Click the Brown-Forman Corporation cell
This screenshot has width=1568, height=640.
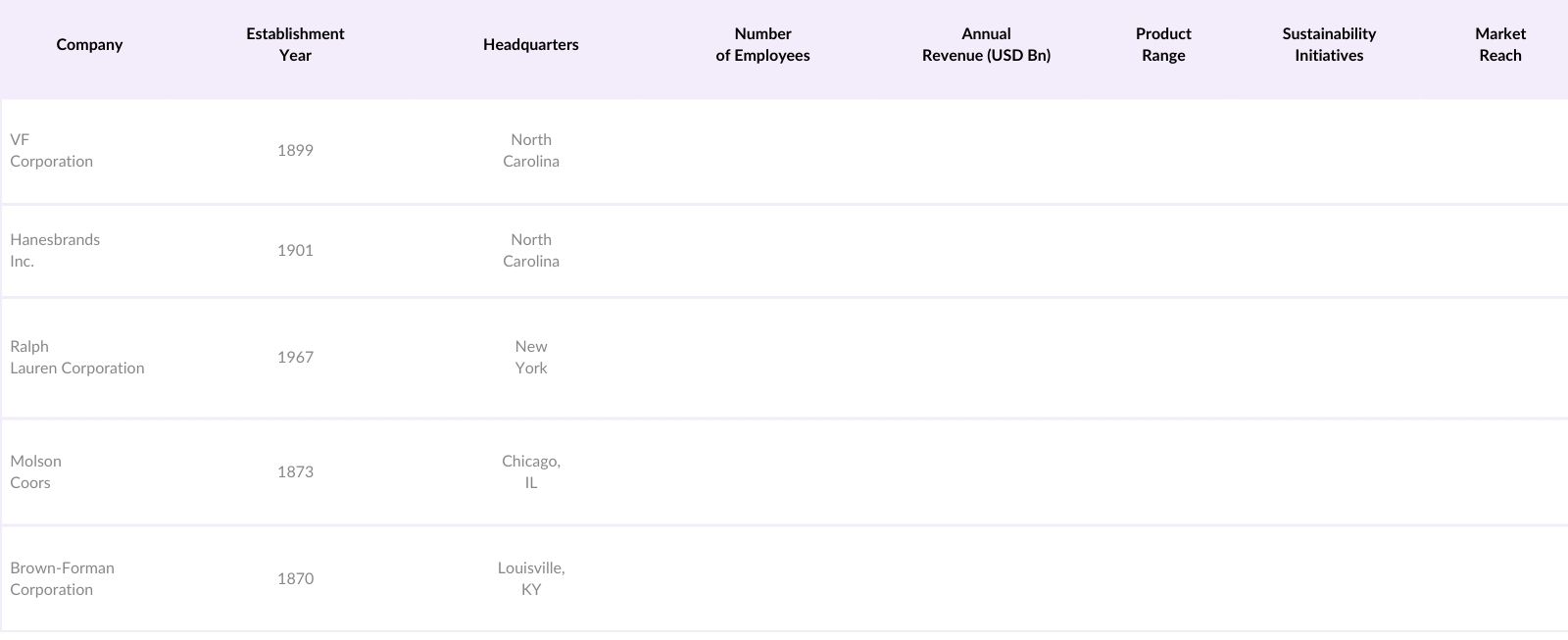click(62, 579)
